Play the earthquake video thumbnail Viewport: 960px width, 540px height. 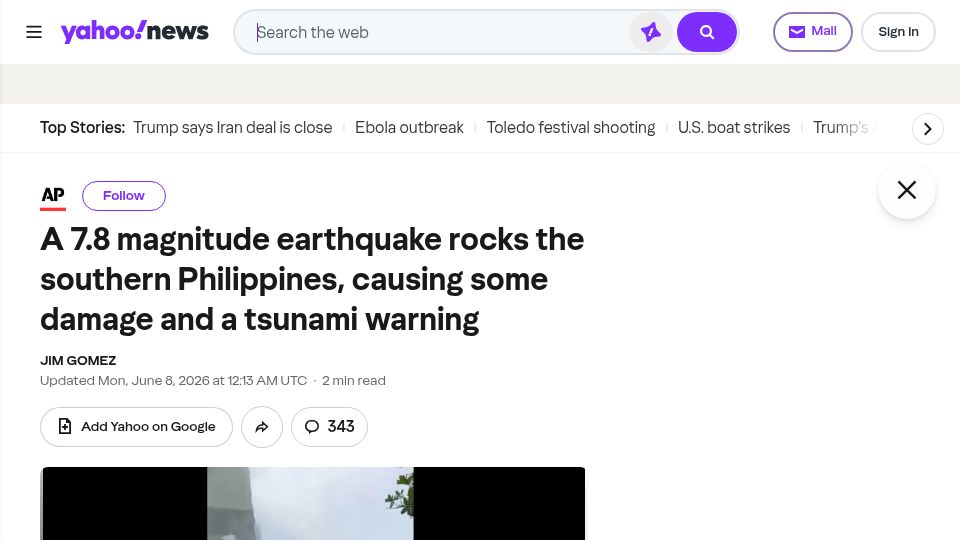313,503
